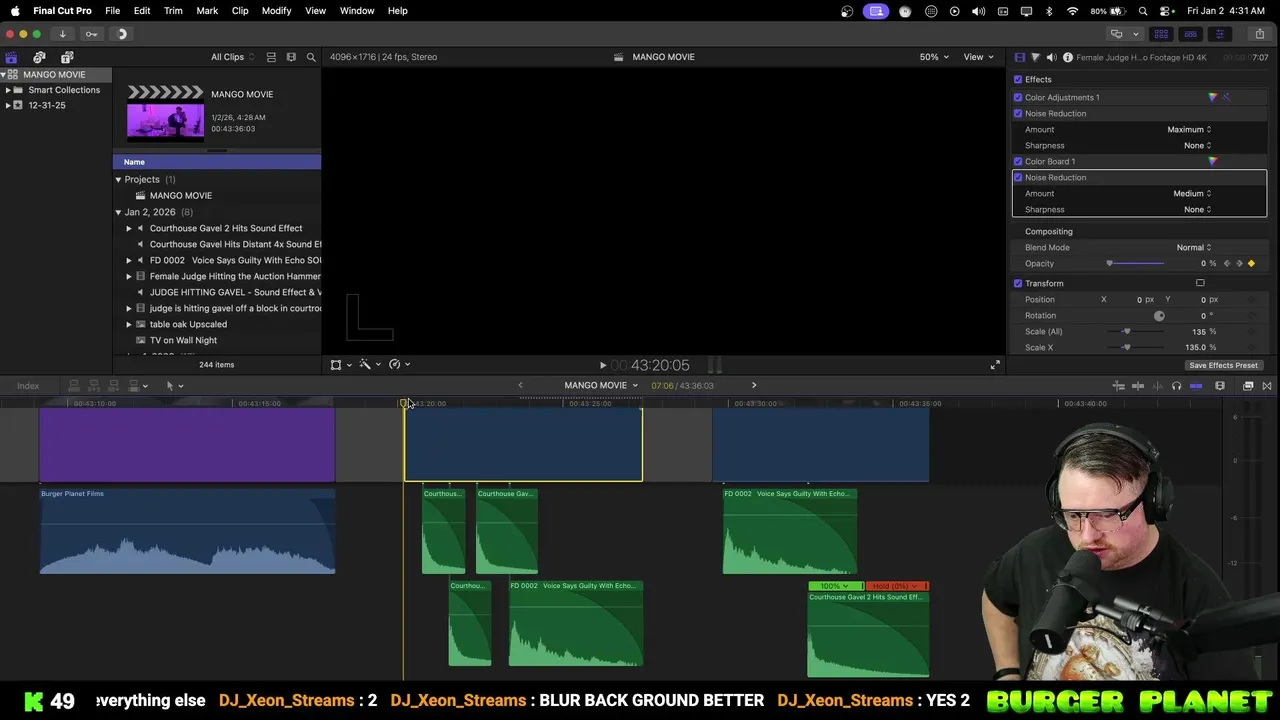Change second Noise Reduction Amount Medium
Screen dimensions: 1280x720
(x=1192, y=193)
